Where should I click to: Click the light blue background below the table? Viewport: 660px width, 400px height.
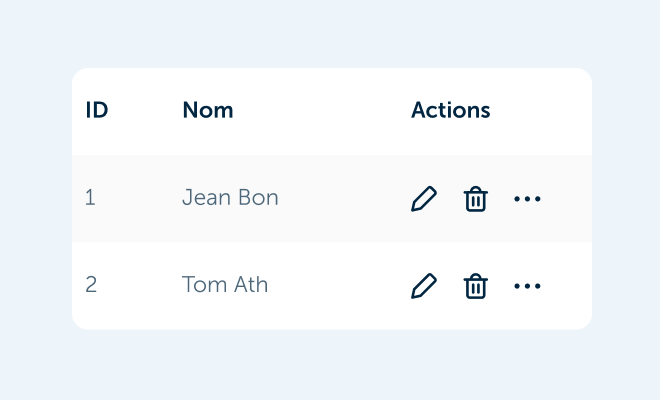point(330,365)
